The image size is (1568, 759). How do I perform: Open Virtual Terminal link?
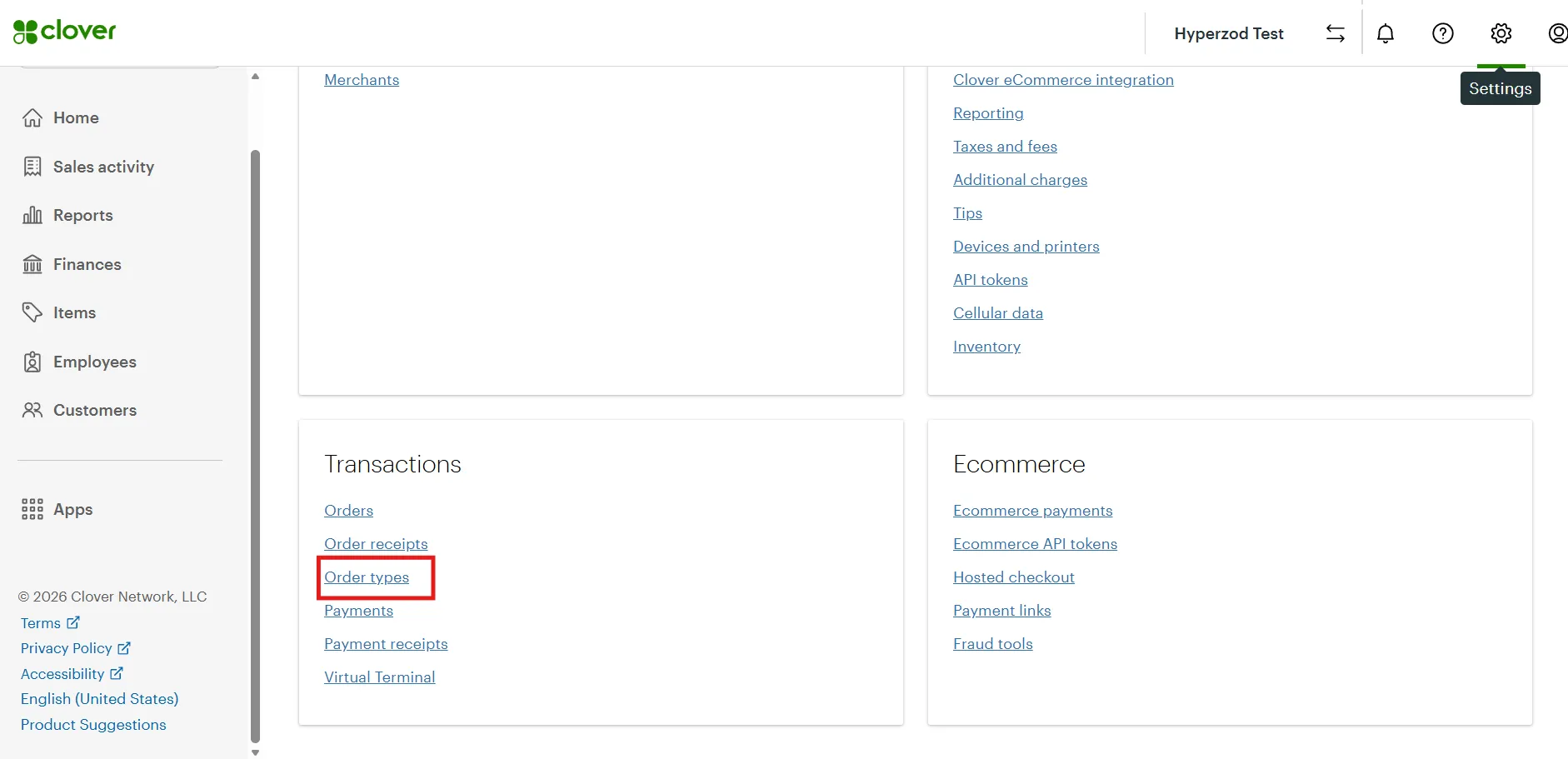pos(380,677)
